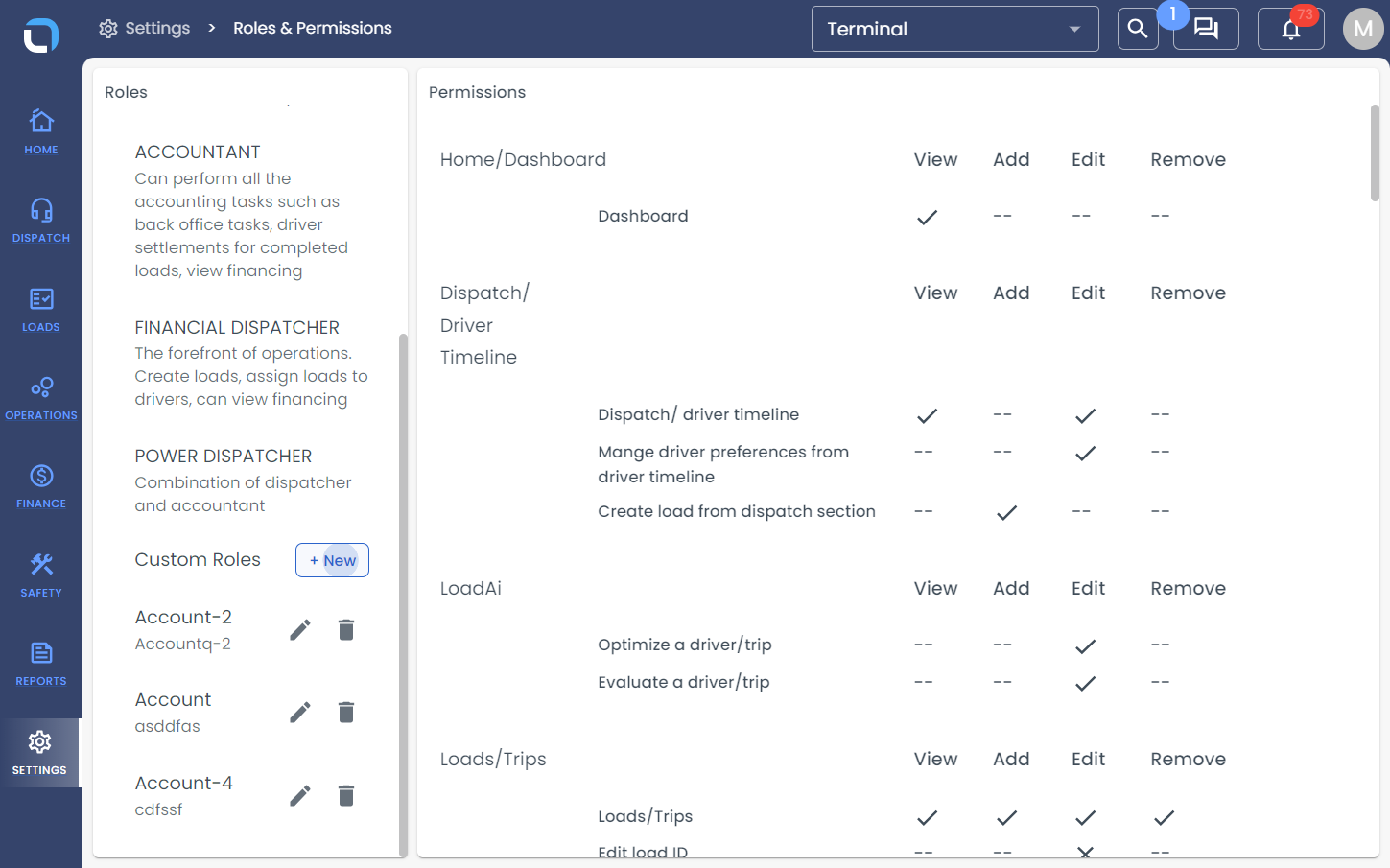This screenshot has width=1390, height=868.
Task: Go to Loads in the sidebar
Action: tap(41, 310)
